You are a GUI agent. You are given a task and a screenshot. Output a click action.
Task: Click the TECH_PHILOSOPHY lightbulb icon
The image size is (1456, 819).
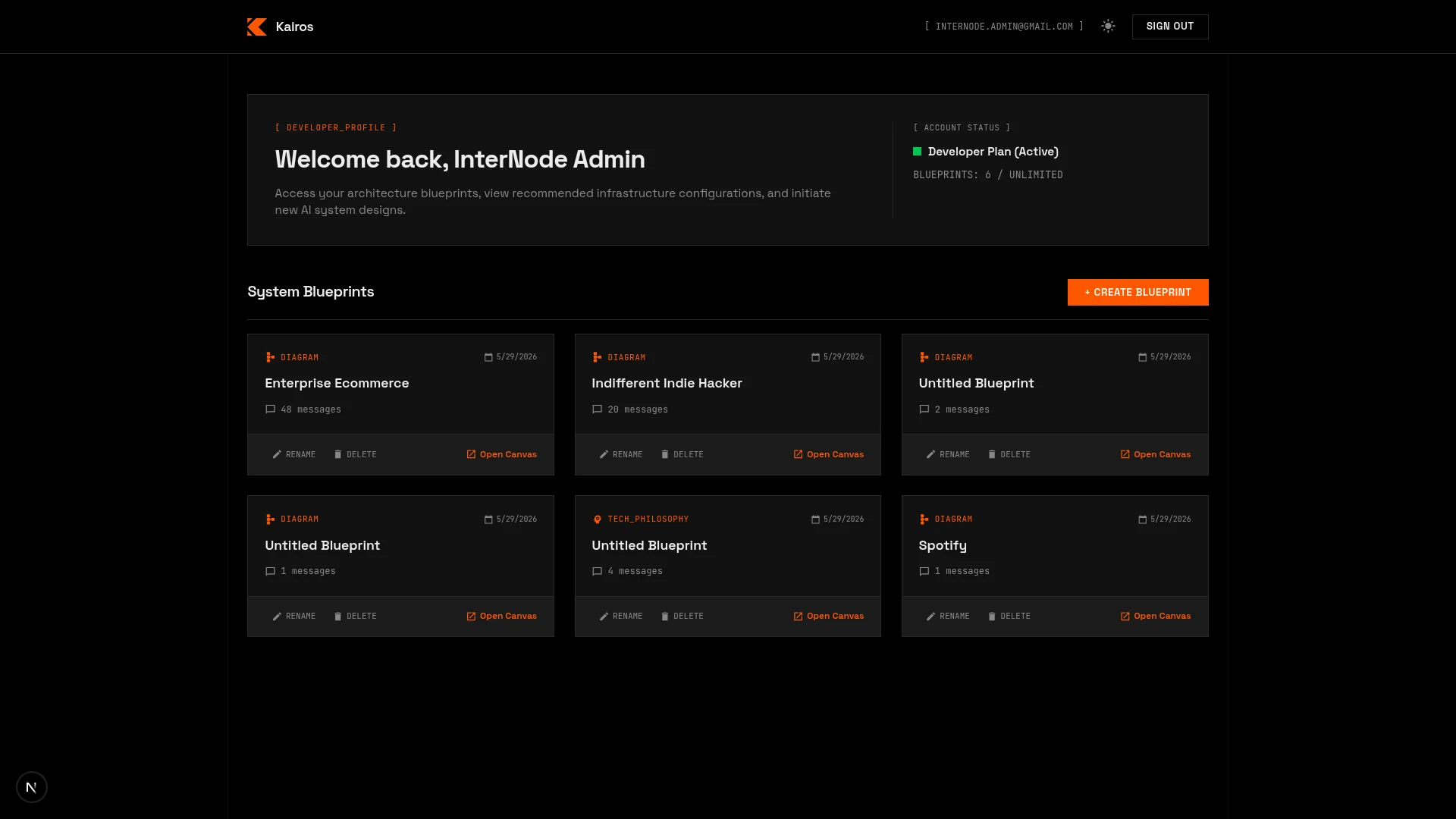597,519
